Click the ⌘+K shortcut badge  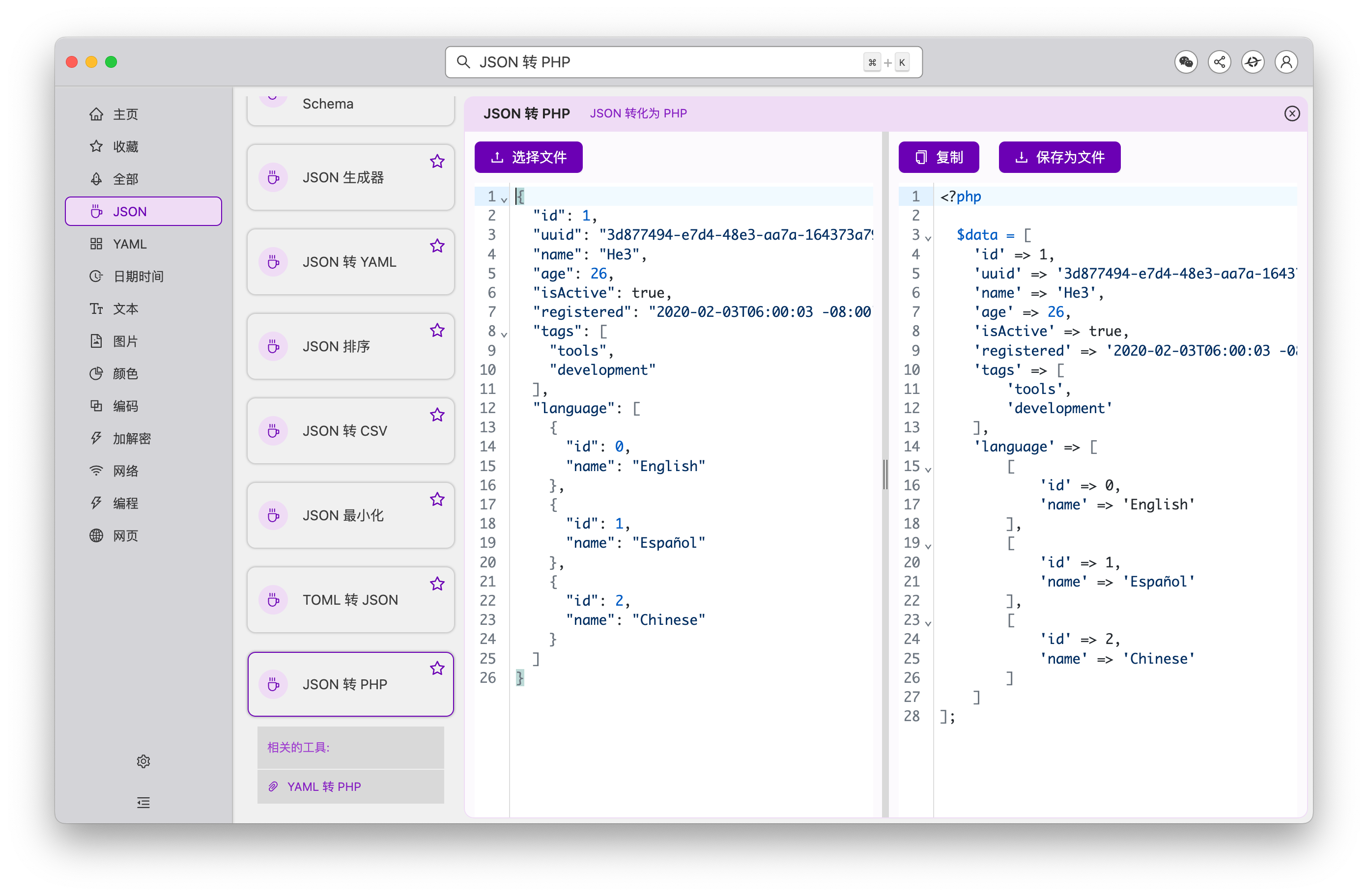(x=886, y=62)
